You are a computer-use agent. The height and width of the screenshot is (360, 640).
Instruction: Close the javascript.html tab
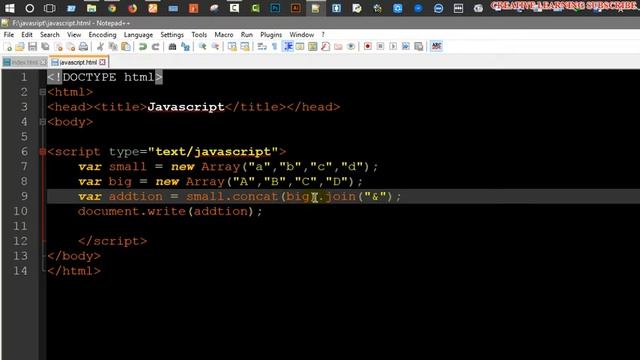pyautogui.click(x=102, y=62)
